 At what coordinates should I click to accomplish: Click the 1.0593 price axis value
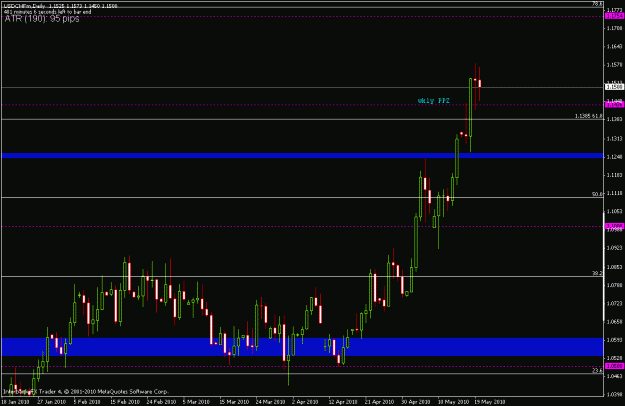[614, 340]
